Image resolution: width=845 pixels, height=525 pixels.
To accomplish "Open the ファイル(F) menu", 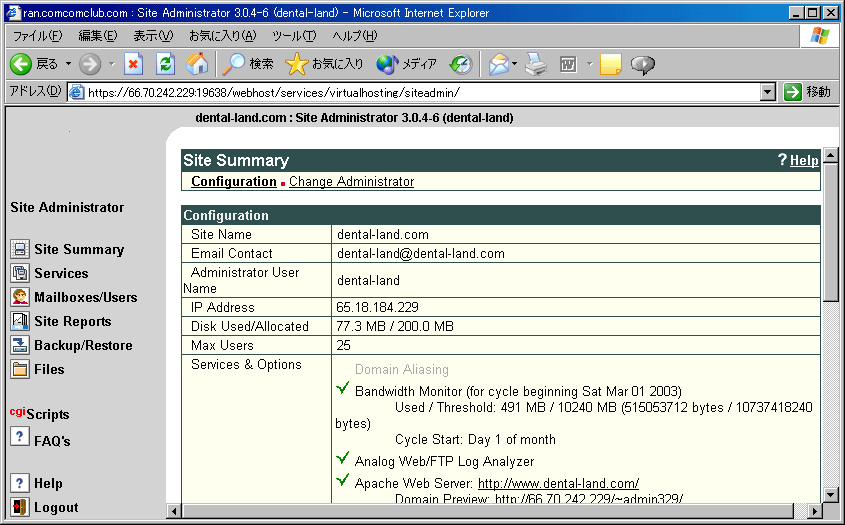I will [x=37, y=36].
